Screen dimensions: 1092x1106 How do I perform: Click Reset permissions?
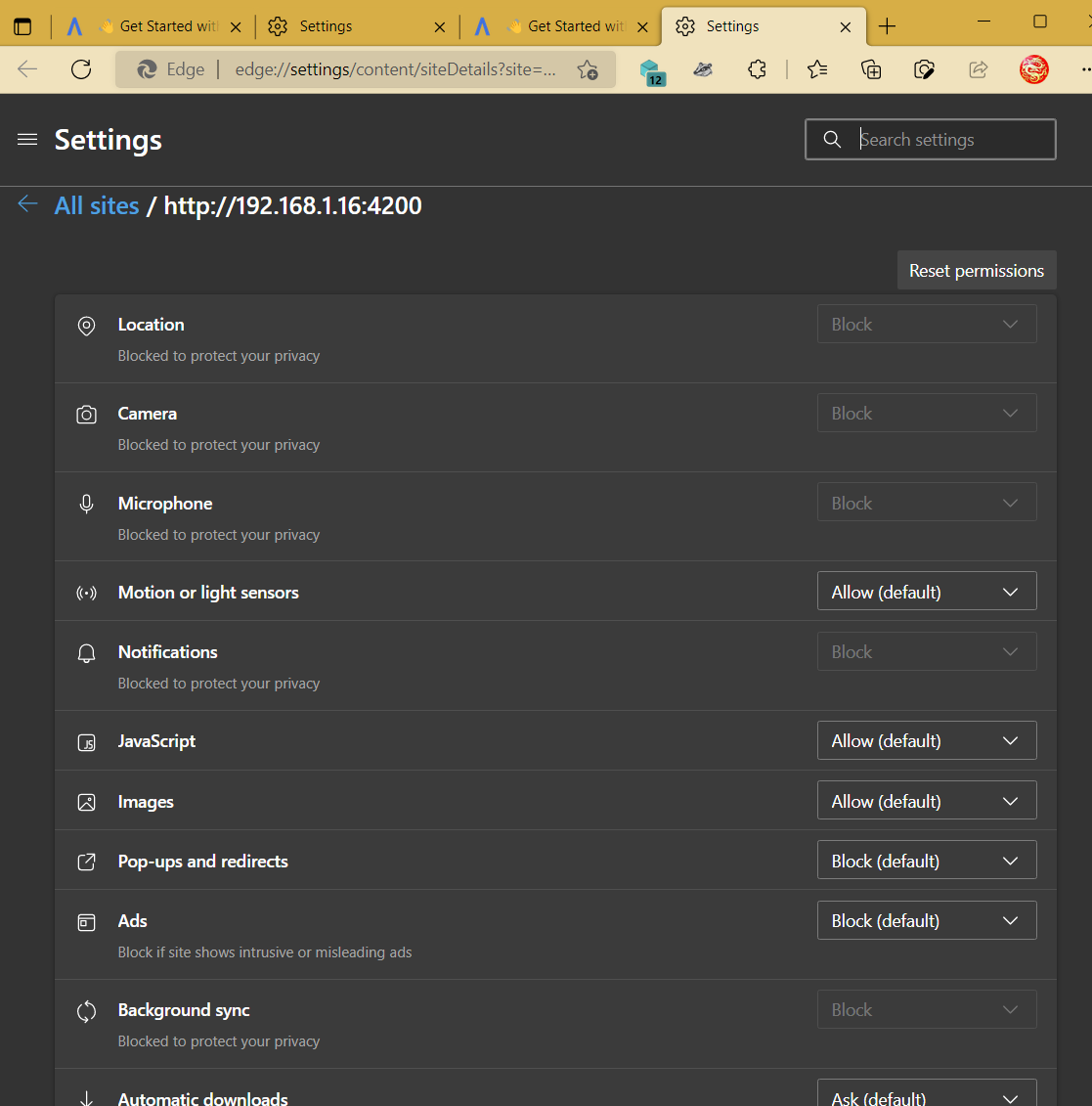click(x=976, y=270)
